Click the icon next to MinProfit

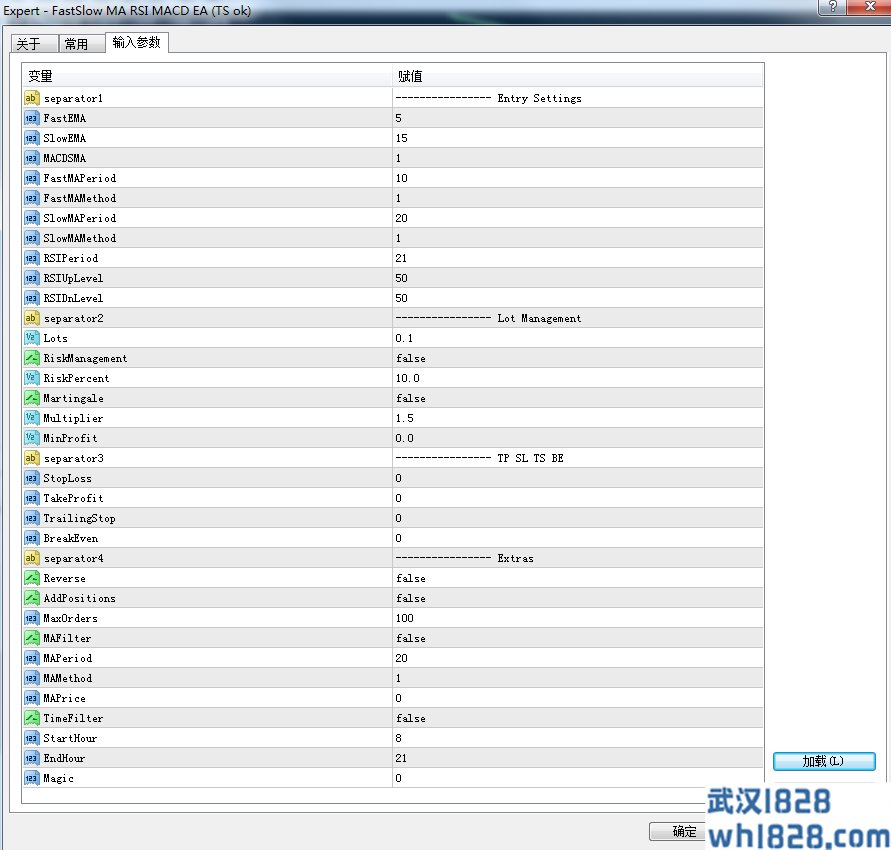pos(31,438)
